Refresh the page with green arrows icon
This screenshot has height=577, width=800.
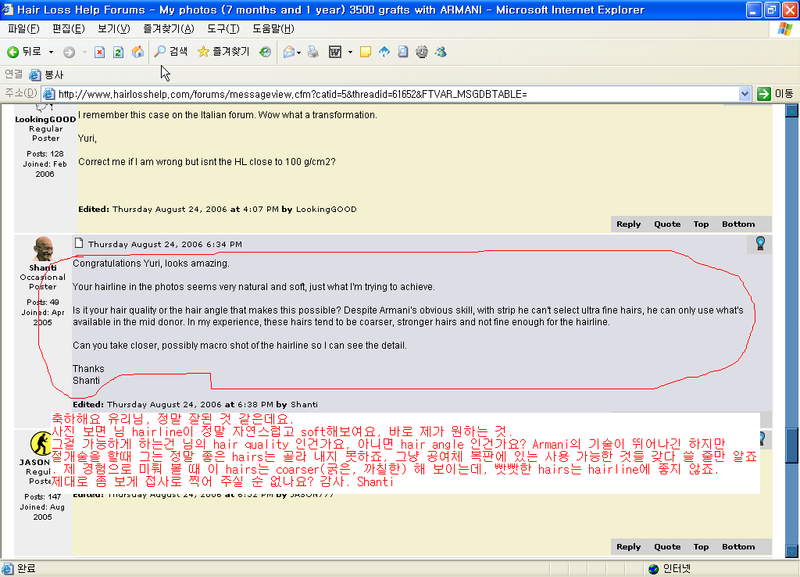point(118,52)
